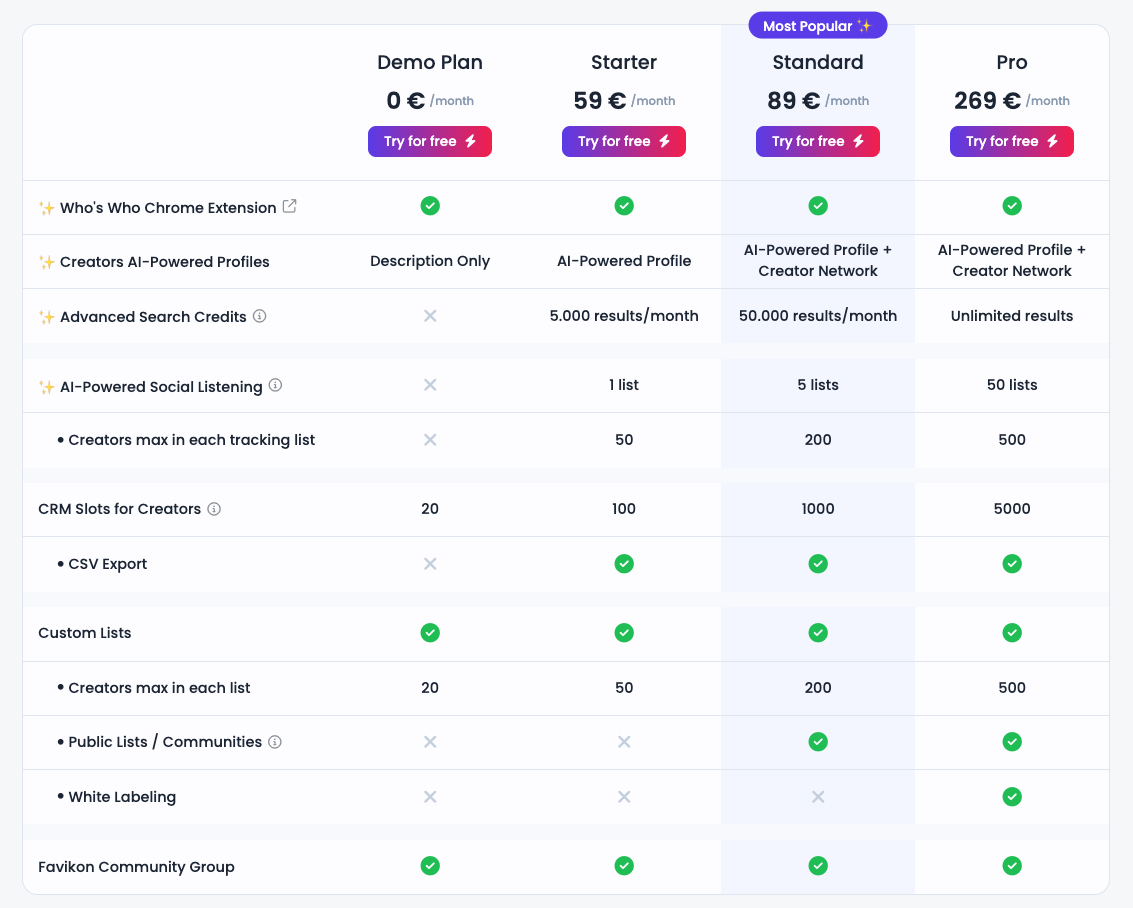Open the Who's Who Chrome Extension link text
Viewport: 1133px width, 908px height.
168,208
